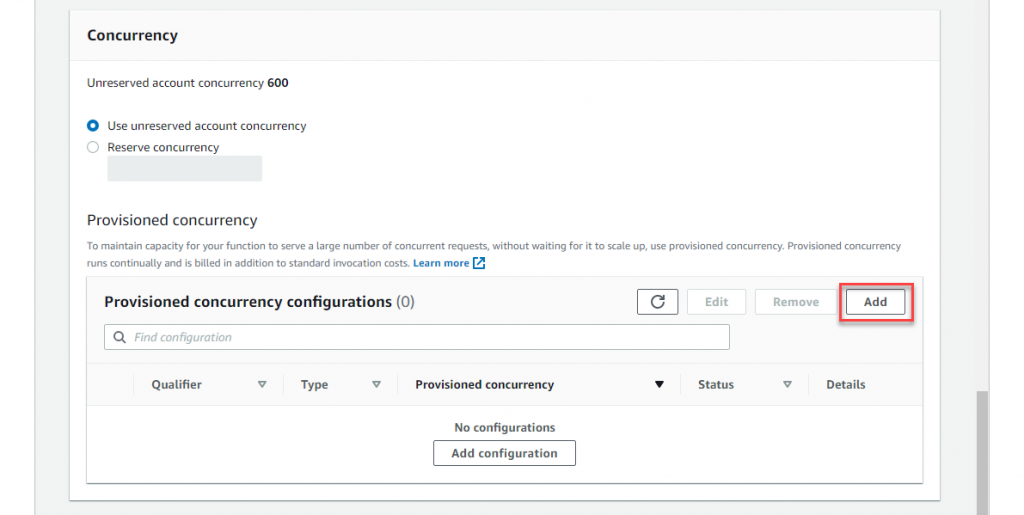Click the Status column header
Screen dimensions: 1024x515
click(x=716, y=384)
